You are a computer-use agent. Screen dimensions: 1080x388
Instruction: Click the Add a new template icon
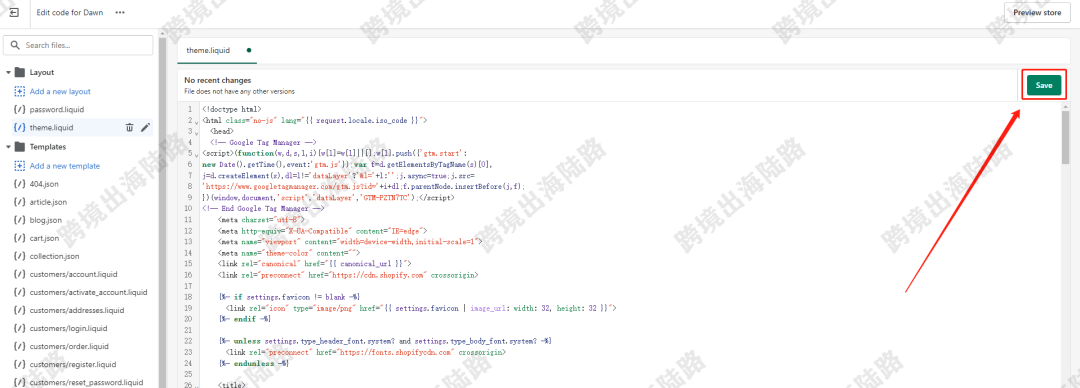tap(19, 166)
